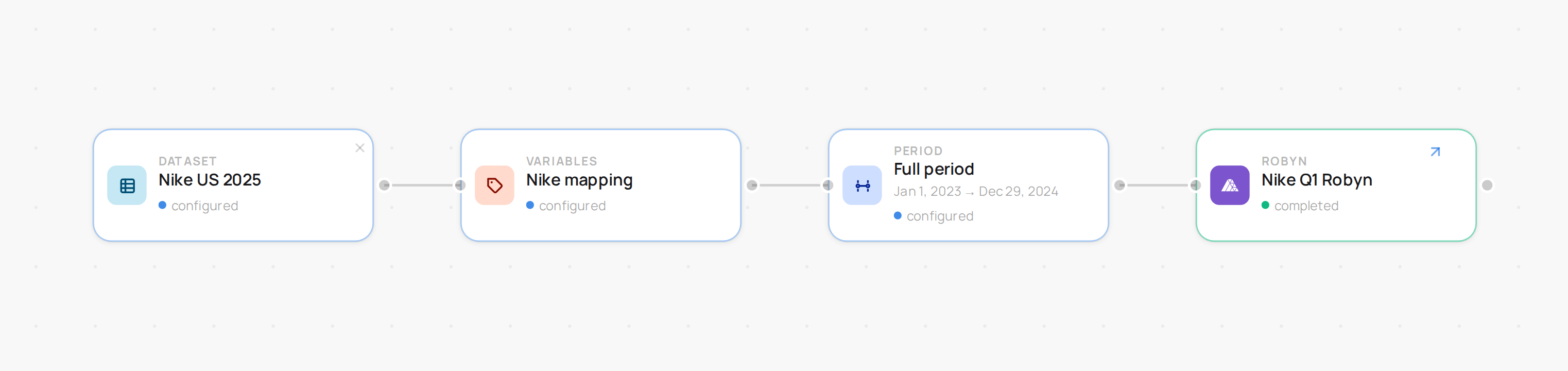
Task: Click the Robyn node input connector
Action: tap(1196, 185)
